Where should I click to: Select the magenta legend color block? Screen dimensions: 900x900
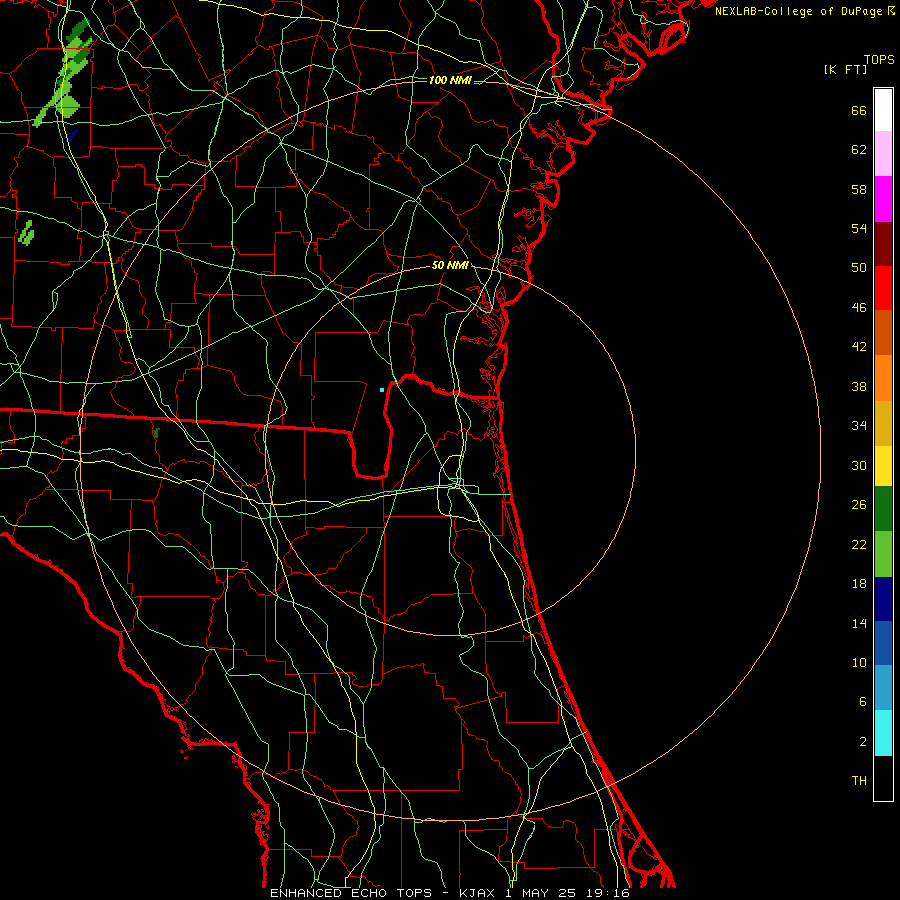[883, 199]
